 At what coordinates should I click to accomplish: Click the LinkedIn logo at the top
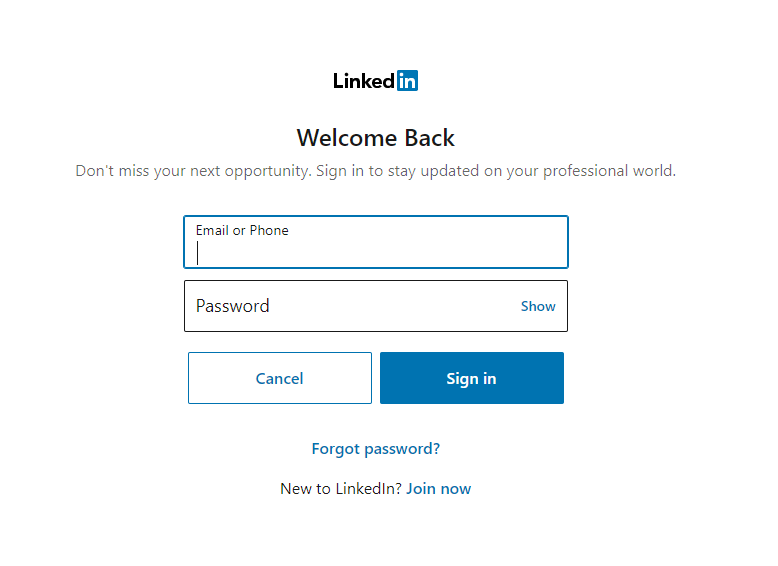click(376, 80)
